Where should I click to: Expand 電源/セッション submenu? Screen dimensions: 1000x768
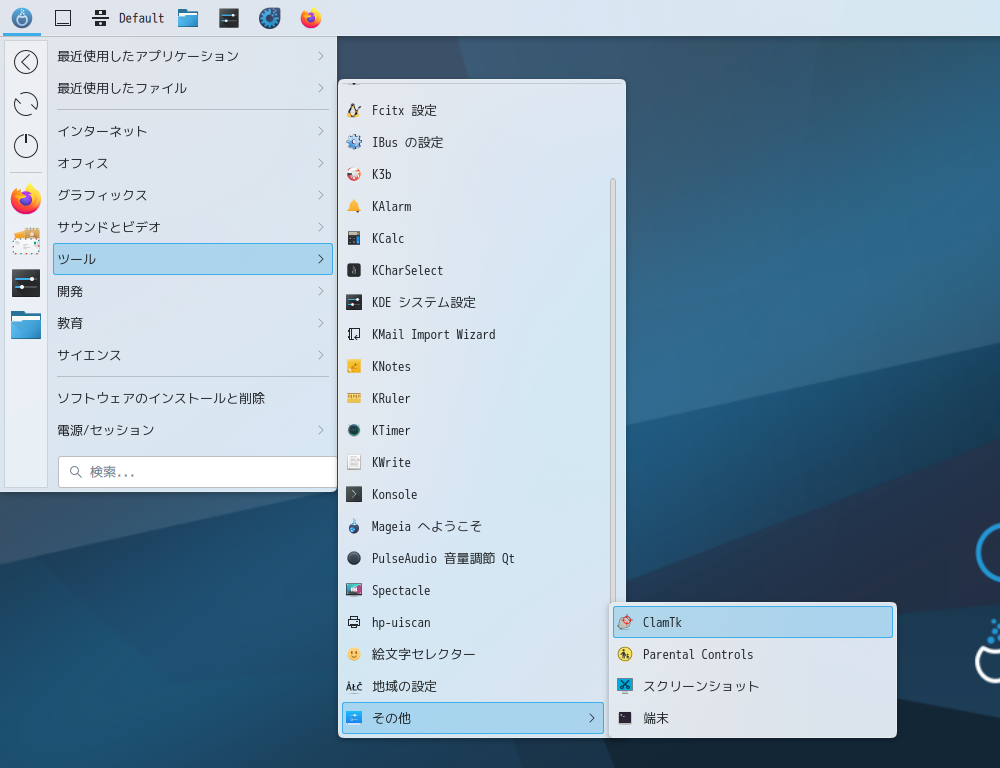pyautogui.click(x=193, y=430)
